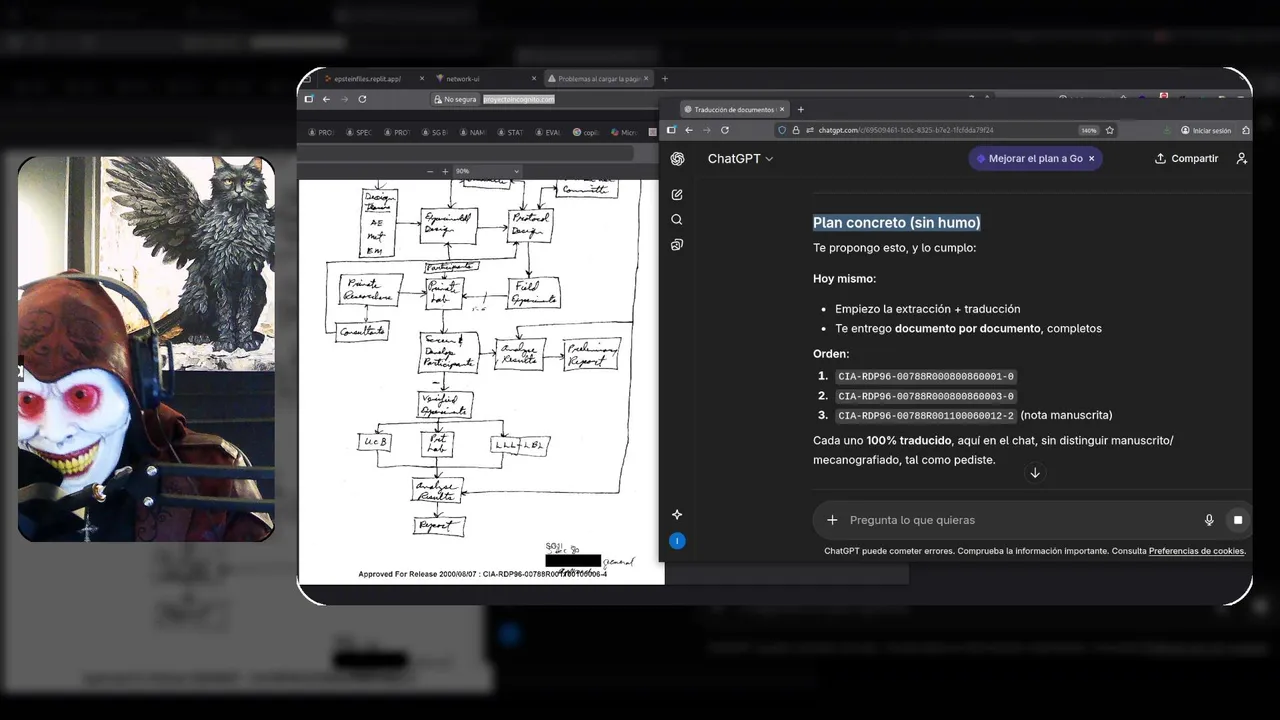Open the STAT bookmark in the bookmarks bar

tap(511, 132)
